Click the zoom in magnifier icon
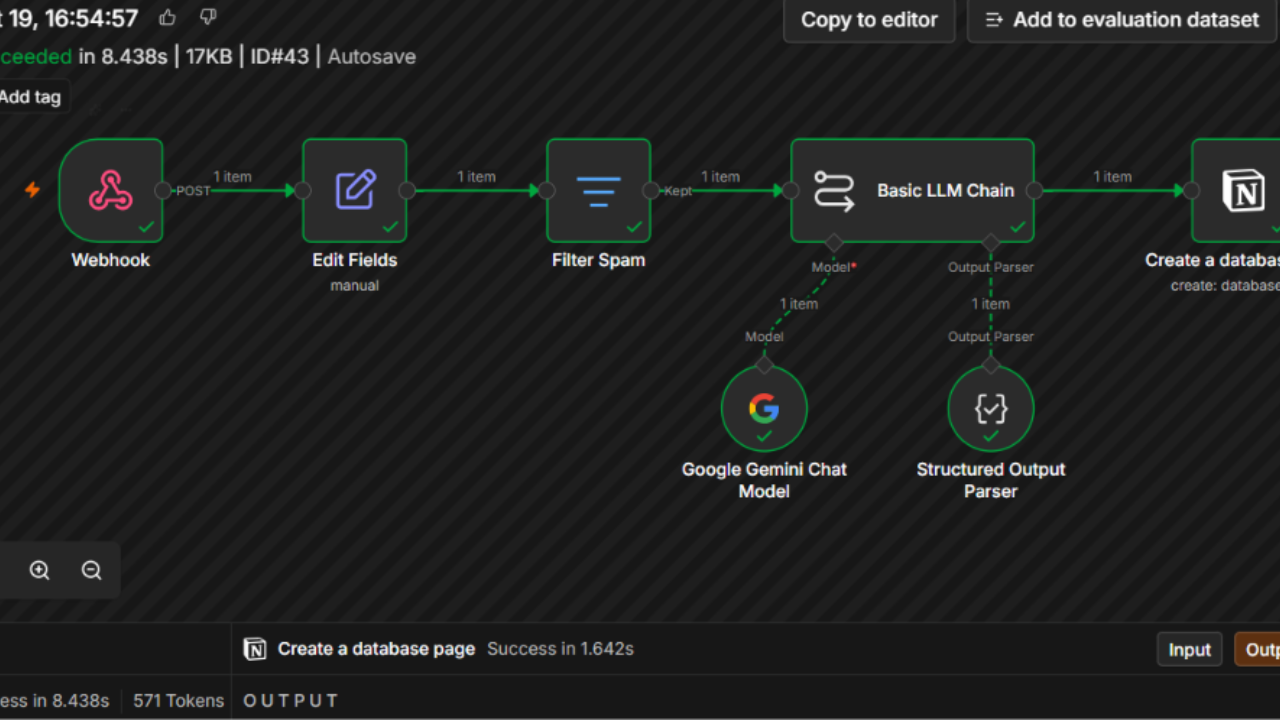This screenshot has width=1280, height=720. click(39, 570)
